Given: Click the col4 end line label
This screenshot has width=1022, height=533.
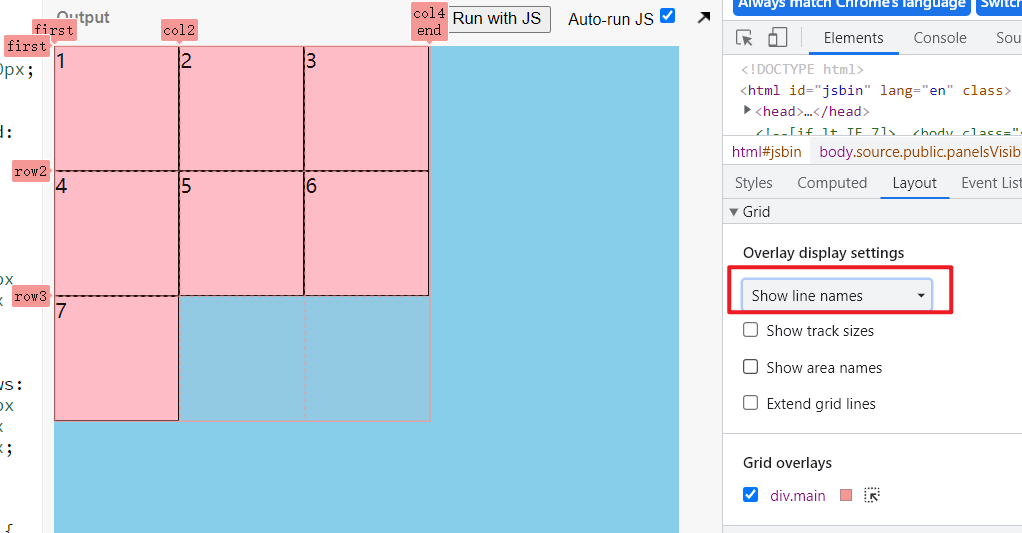Looking at the screenshot, I should 429,22.
